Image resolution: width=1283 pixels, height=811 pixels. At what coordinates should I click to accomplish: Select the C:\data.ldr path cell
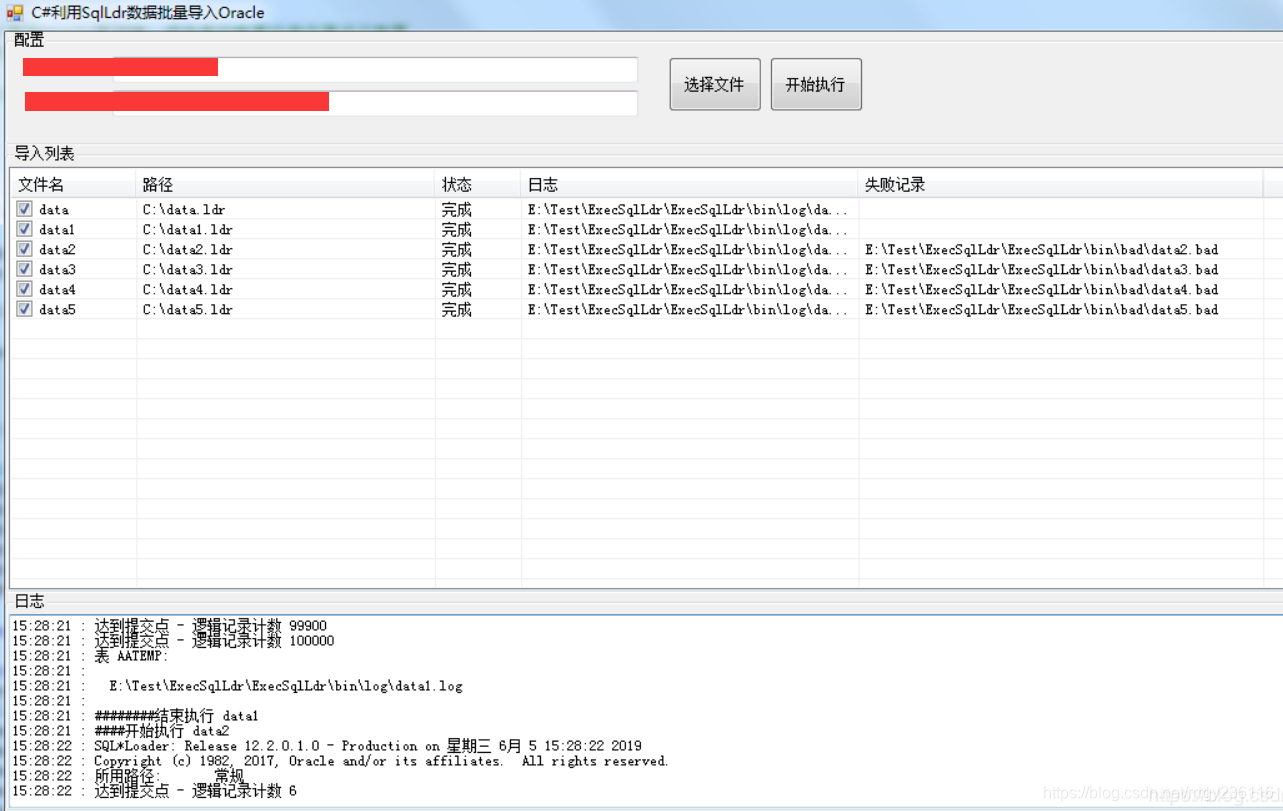tap(184, 210)
